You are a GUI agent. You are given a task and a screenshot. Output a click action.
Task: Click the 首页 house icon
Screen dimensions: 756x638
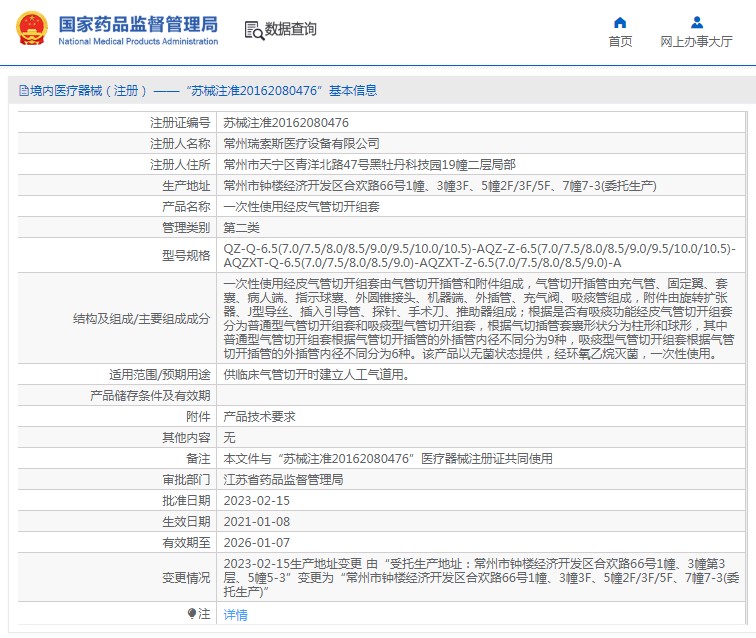click(x=620, y=22)
